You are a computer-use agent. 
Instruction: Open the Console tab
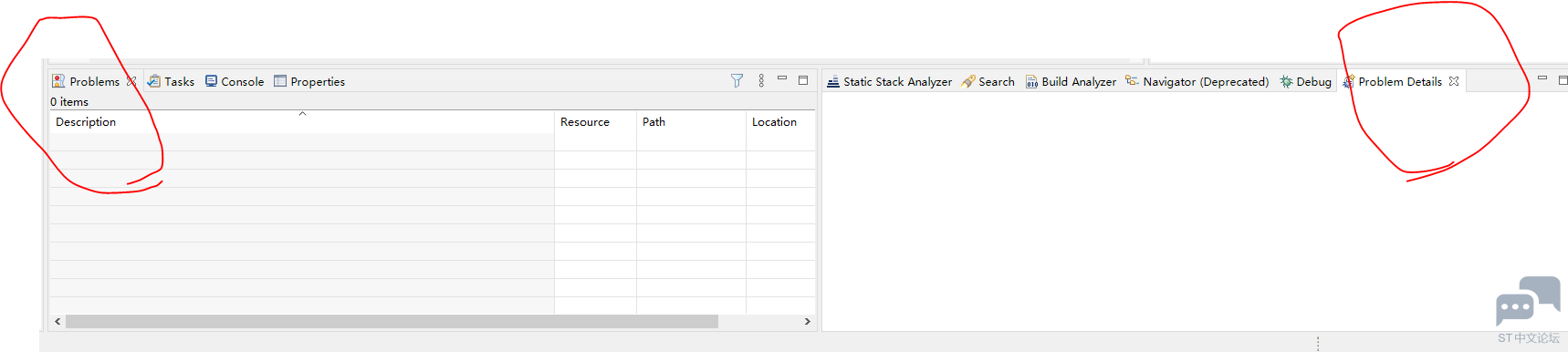235,81
